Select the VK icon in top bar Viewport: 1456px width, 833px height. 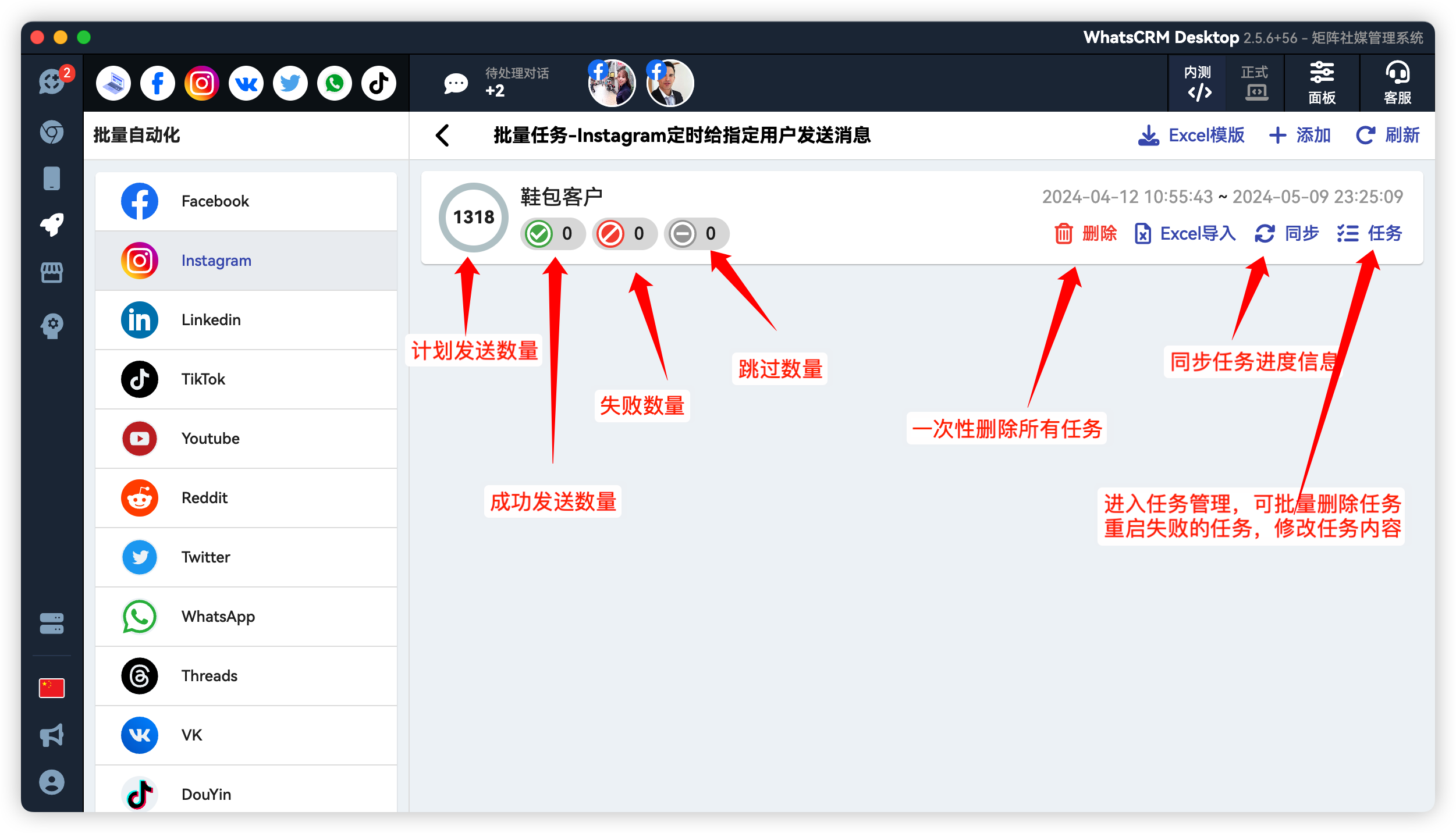click(x=246, y=83)
